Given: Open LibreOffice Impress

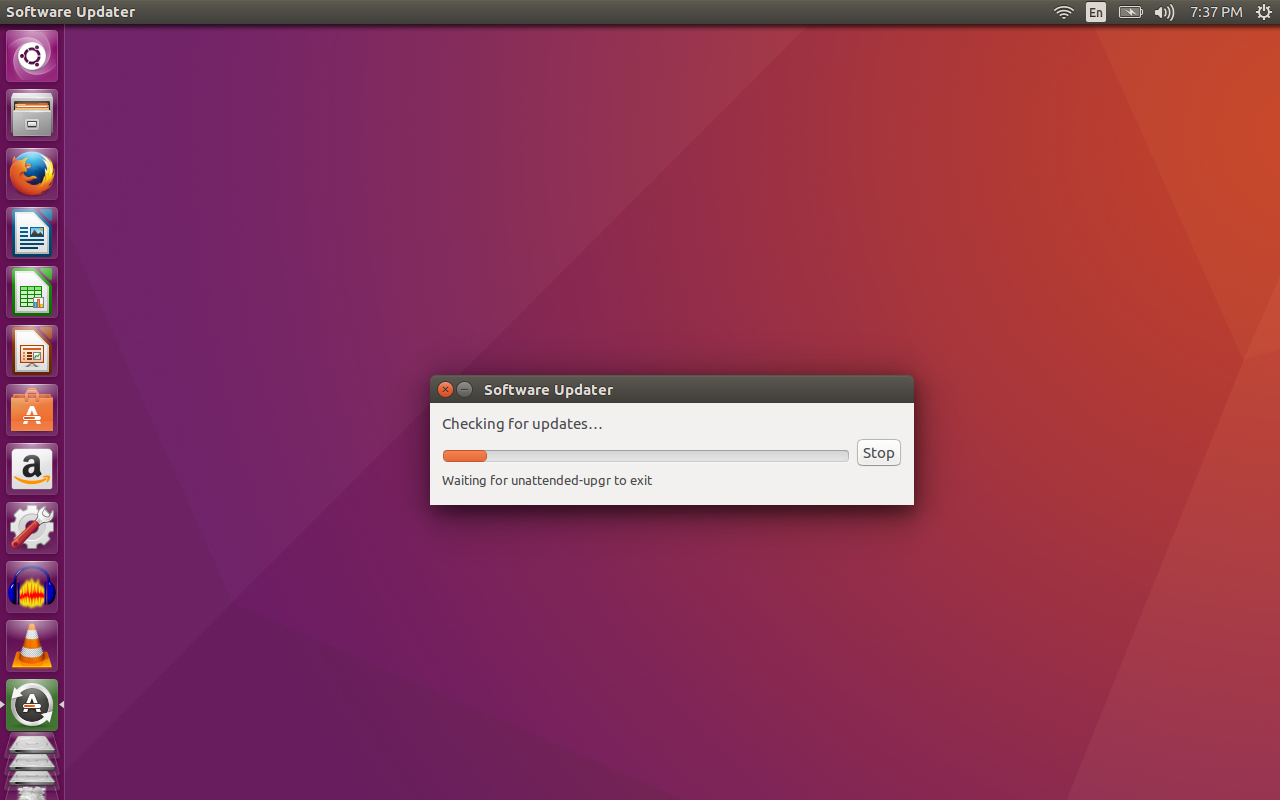Looking at the screenshot, I should coord(31,350).
